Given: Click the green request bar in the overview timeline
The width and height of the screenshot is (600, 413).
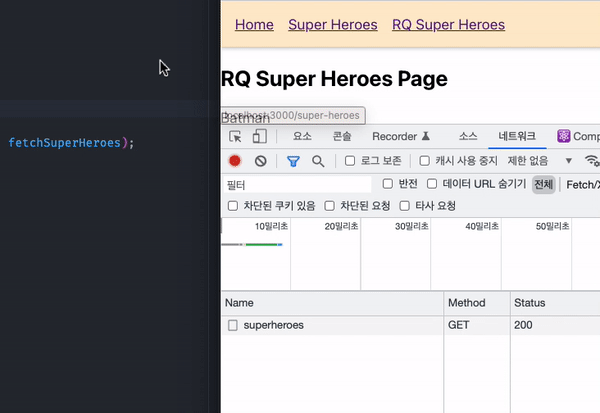Looking at the screenshot, I should (x=261, y=245).
